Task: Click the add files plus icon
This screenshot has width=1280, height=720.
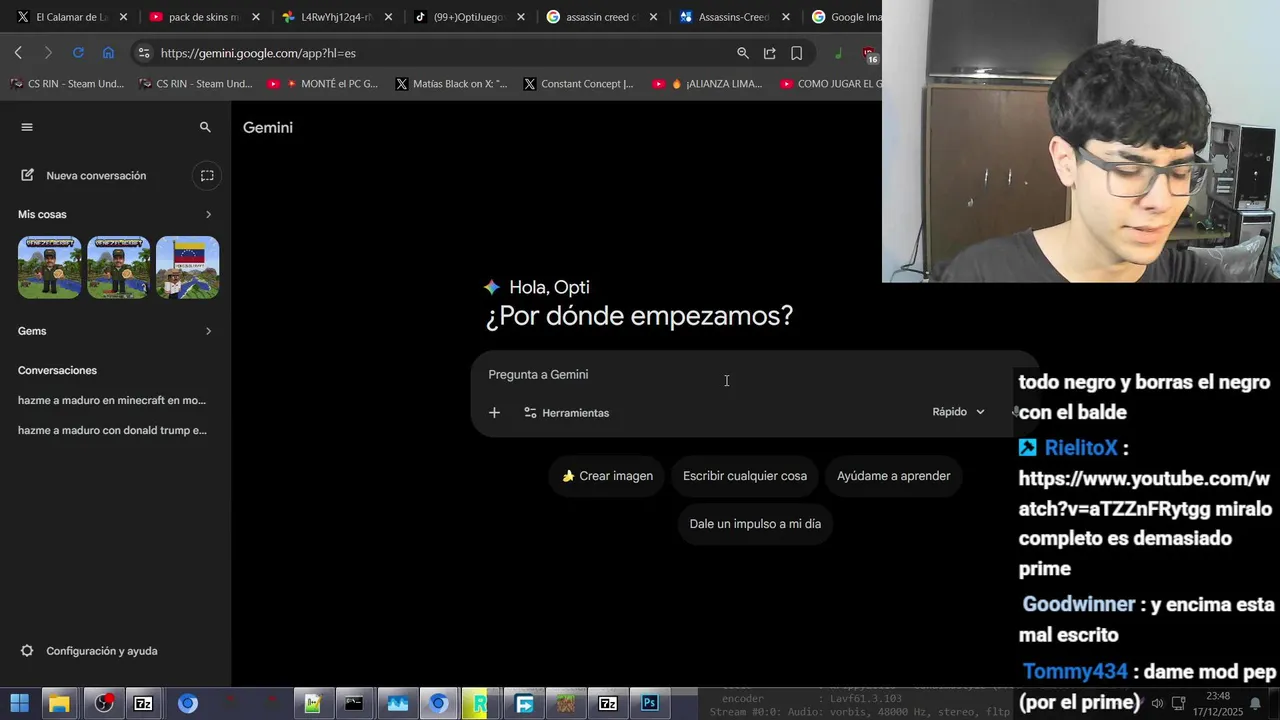Action: [494, 412]
